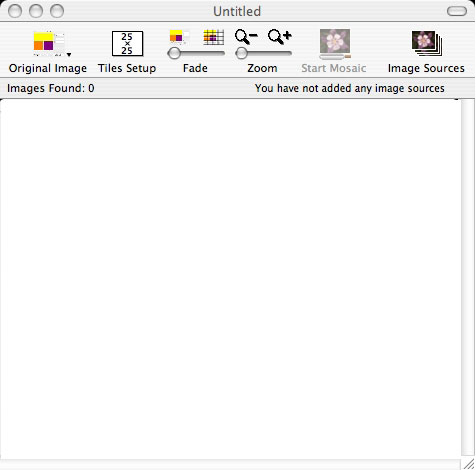Click the window resize grip corner
This screenshot has width=476, height=470.
tap(468, 464)
